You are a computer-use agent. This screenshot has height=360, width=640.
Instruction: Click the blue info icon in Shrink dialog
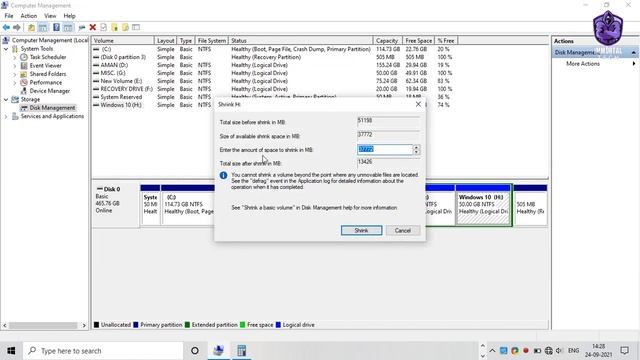223,175
